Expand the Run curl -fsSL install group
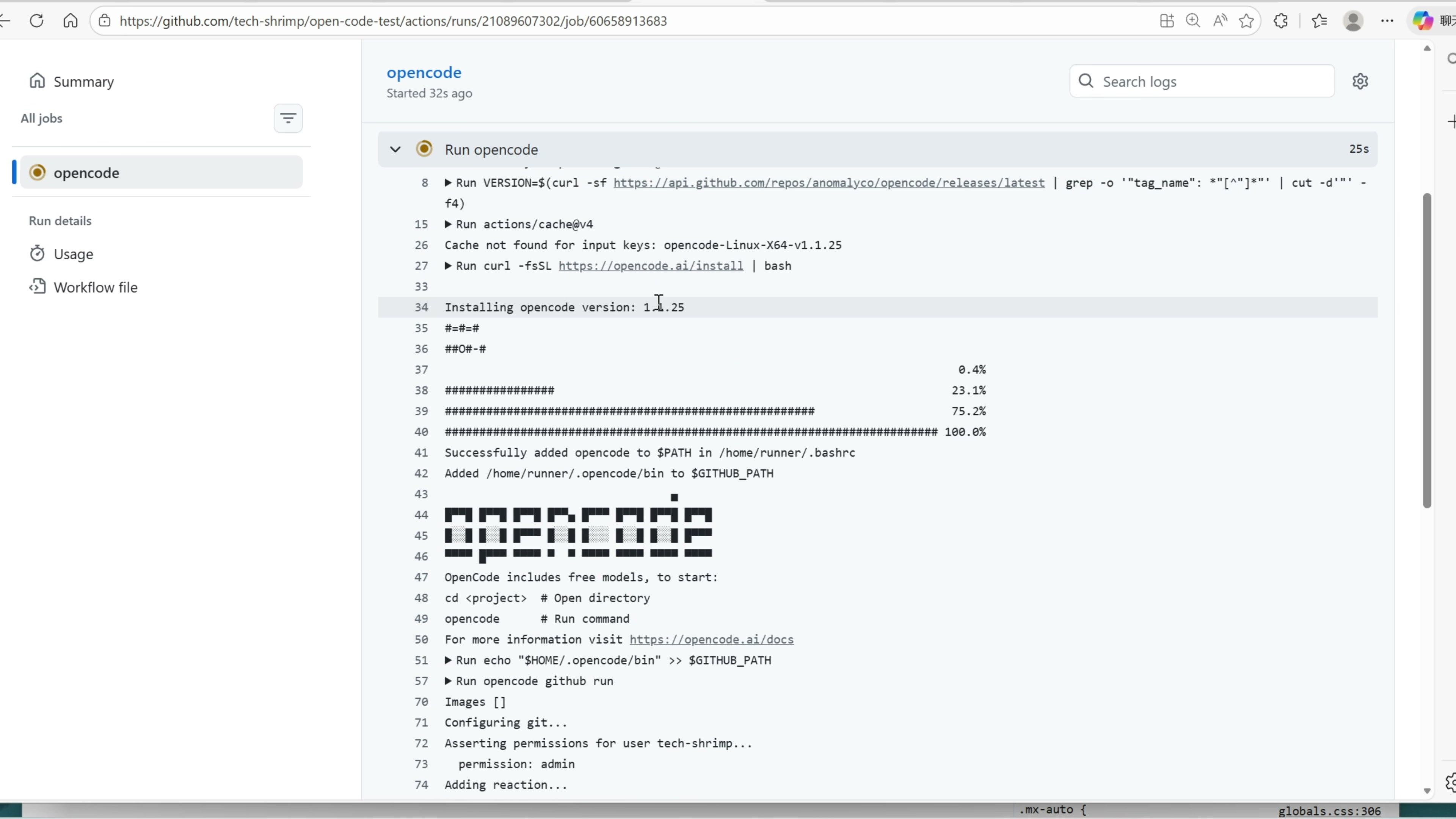The width and height of the screenshot is (1456, 819). coord(448,266)
